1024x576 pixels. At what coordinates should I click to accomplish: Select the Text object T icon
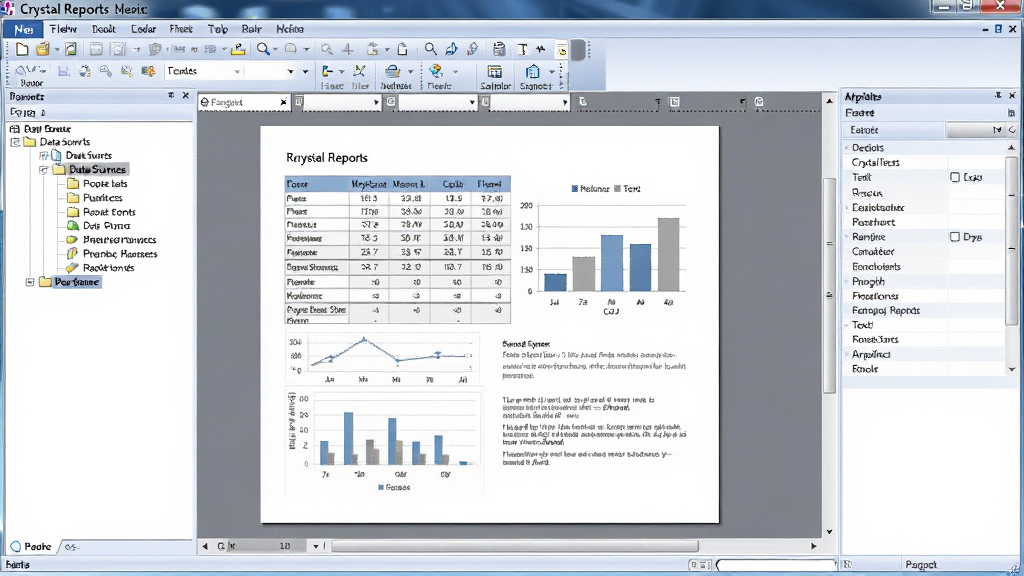pyautogui.click(x=522, y=50)
